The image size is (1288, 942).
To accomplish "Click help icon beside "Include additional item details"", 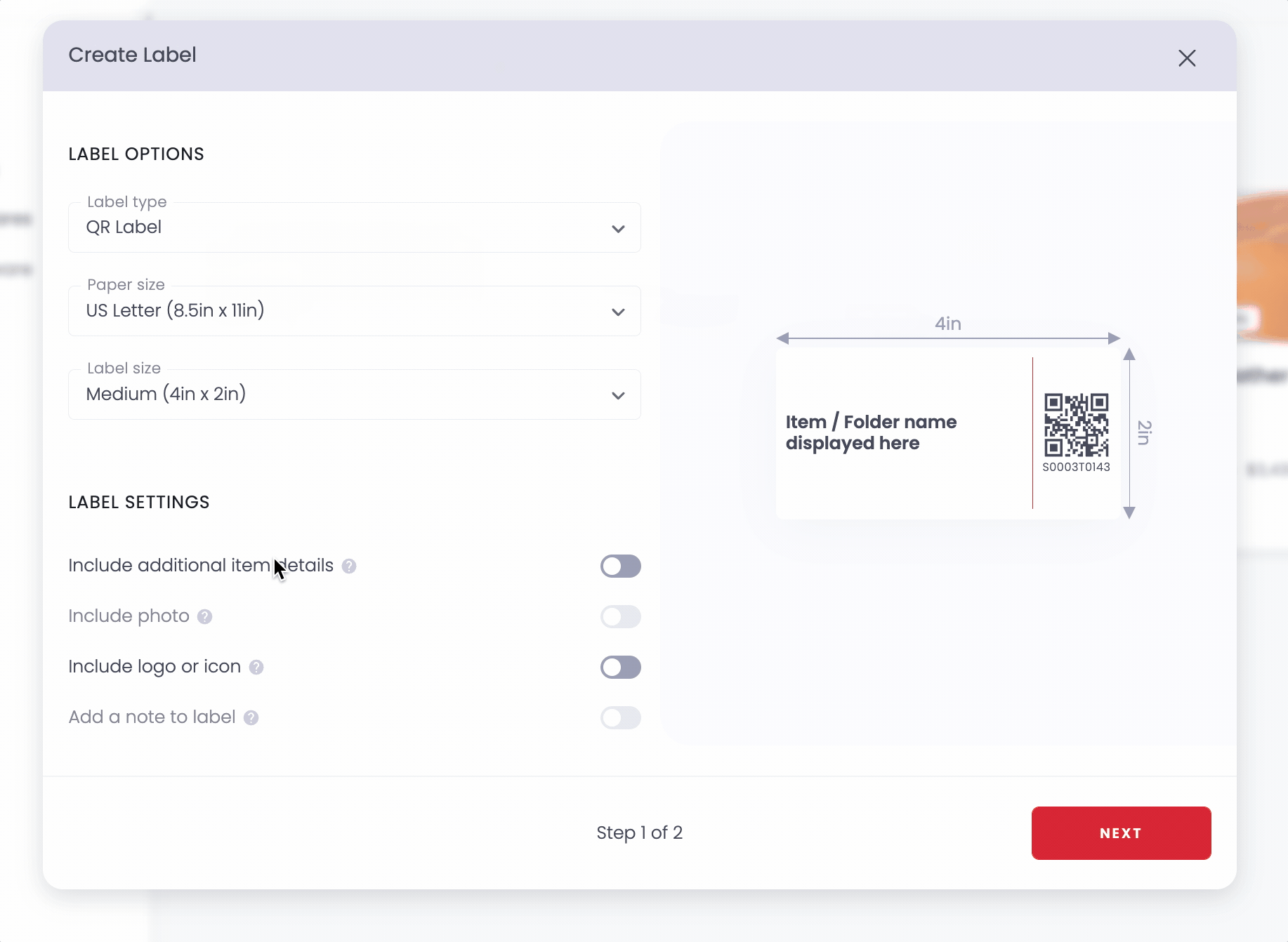I will (x=349, y=566).
